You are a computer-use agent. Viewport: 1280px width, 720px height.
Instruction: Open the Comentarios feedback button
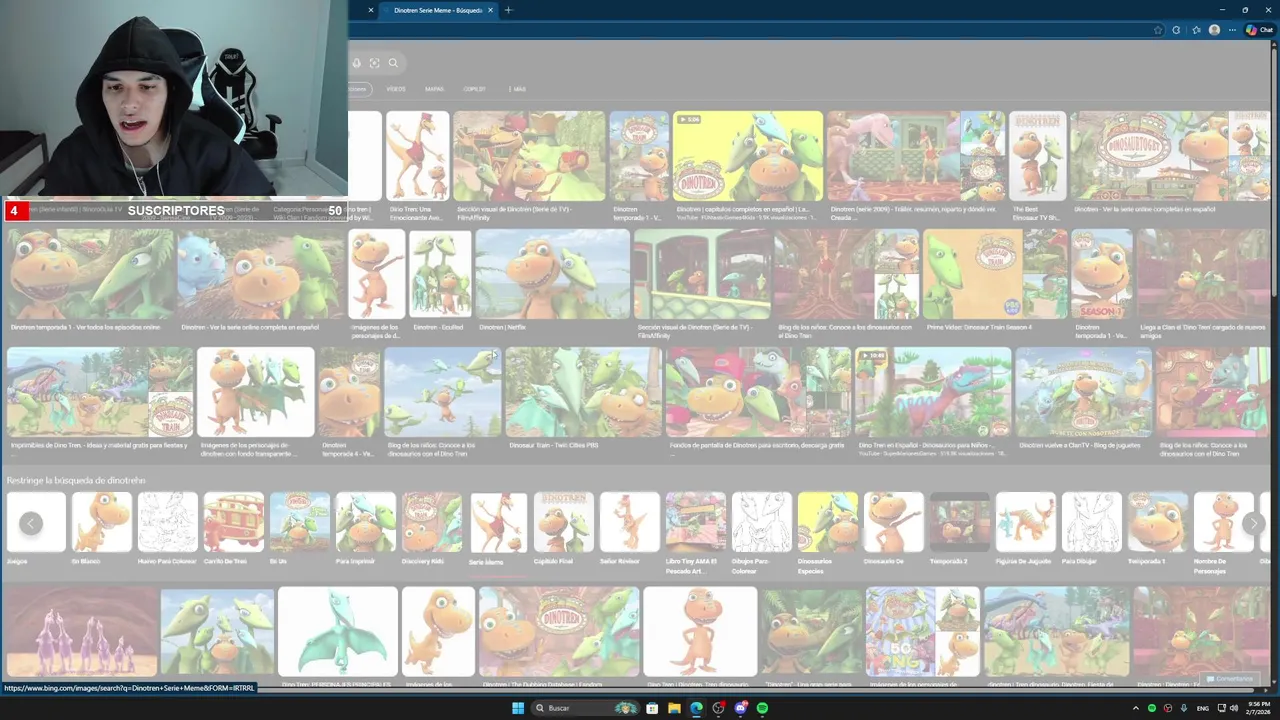point(1230,679)
